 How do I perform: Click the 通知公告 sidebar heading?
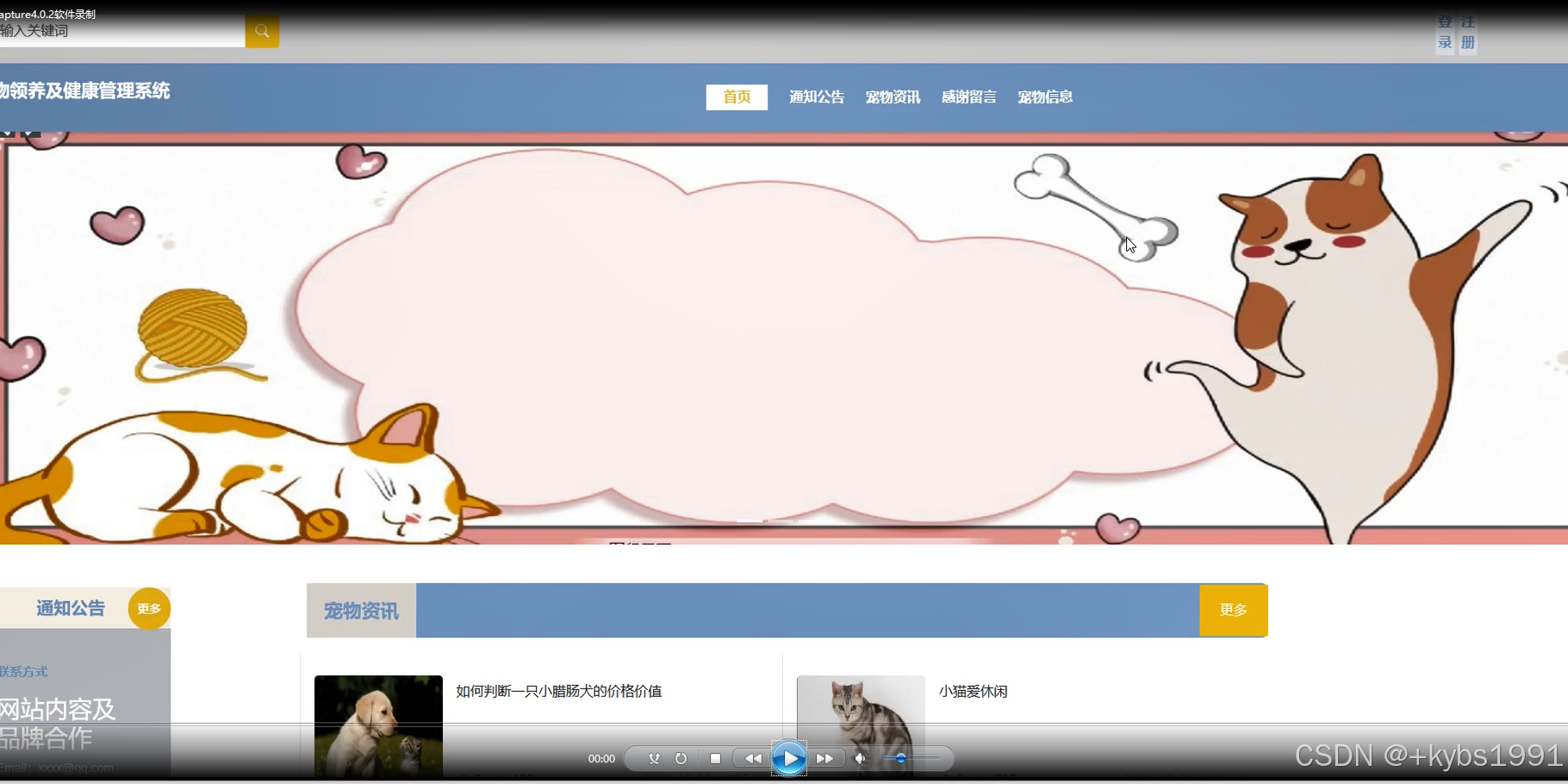coord(70,608)
